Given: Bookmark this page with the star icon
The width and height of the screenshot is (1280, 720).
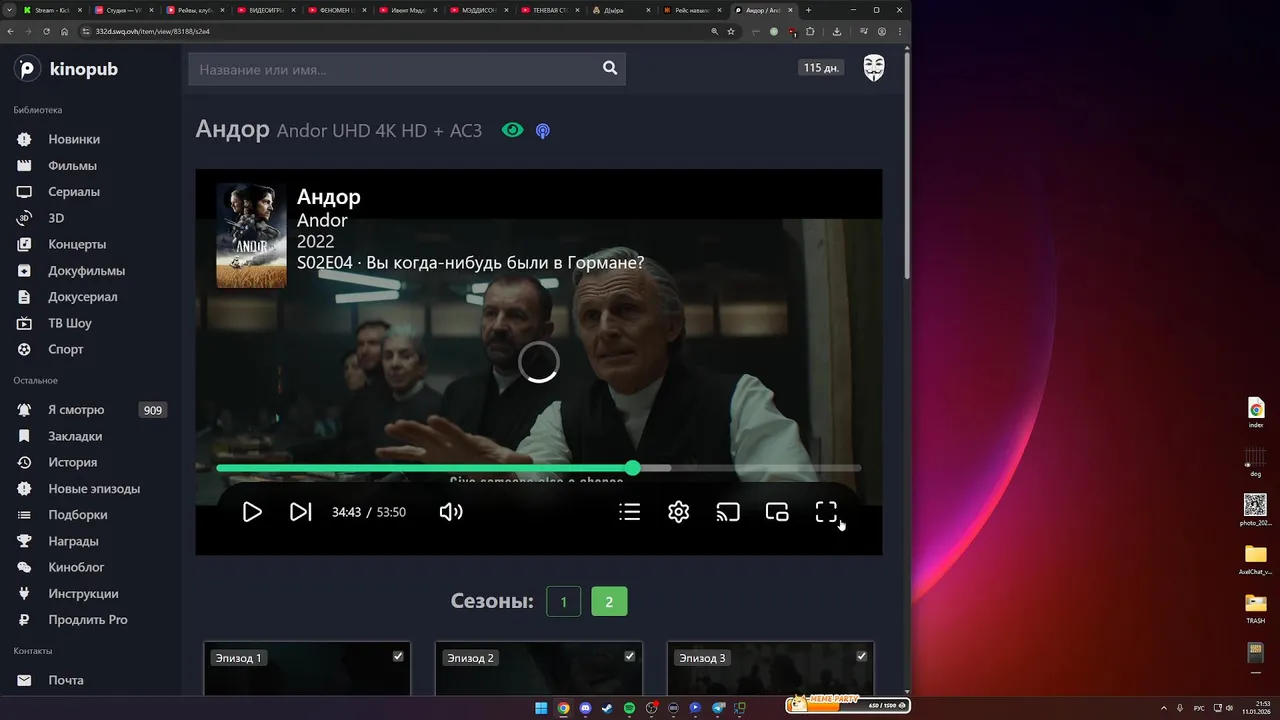Looking at the screenshot, I should [x=731, y=31].
